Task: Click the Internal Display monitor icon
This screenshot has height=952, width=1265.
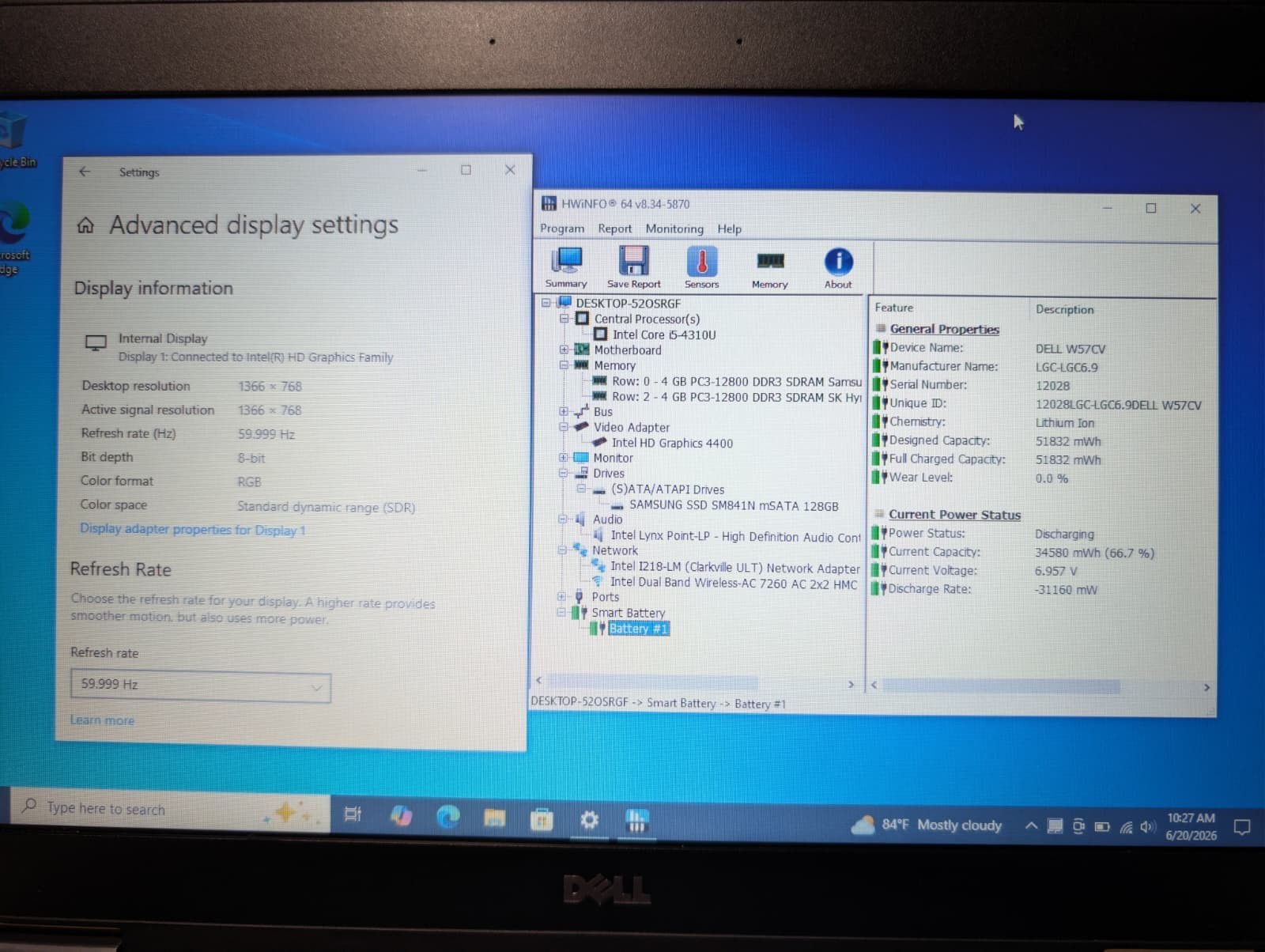Action: click(x=96, y=342)
